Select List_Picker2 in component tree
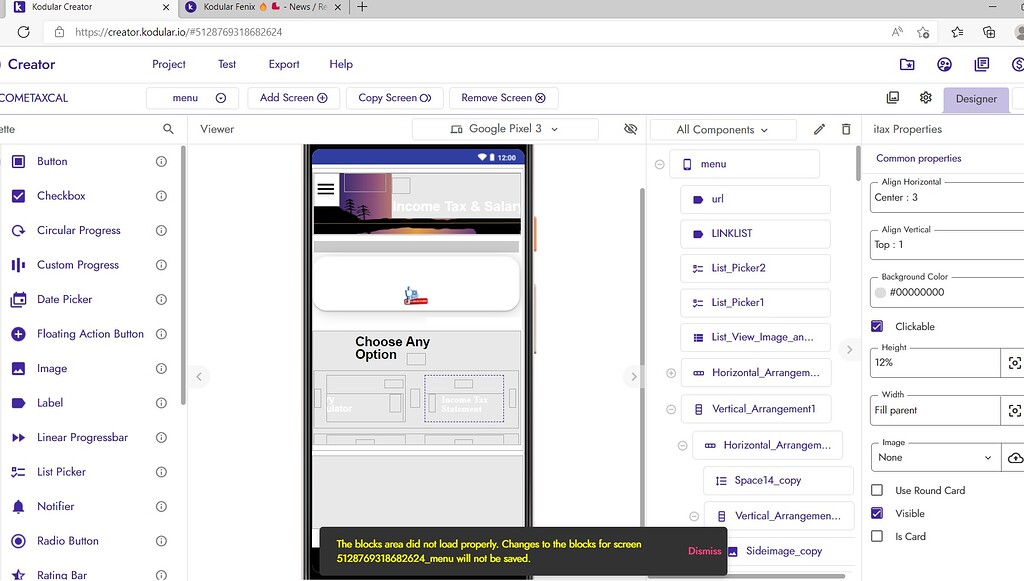Screen dimensions: 1024x581 point(755,268)
